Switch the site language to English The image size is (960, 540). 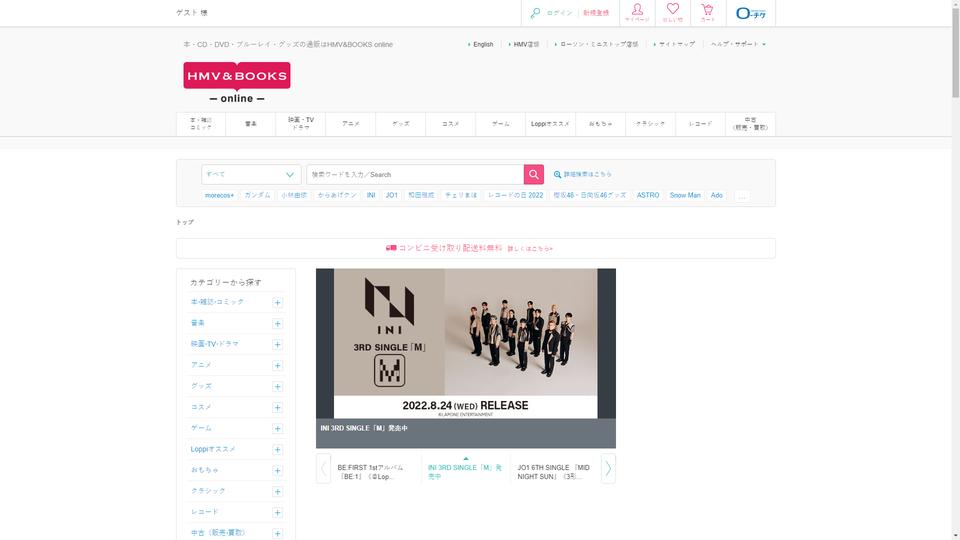pyautogui.click(x=481, y=44)
